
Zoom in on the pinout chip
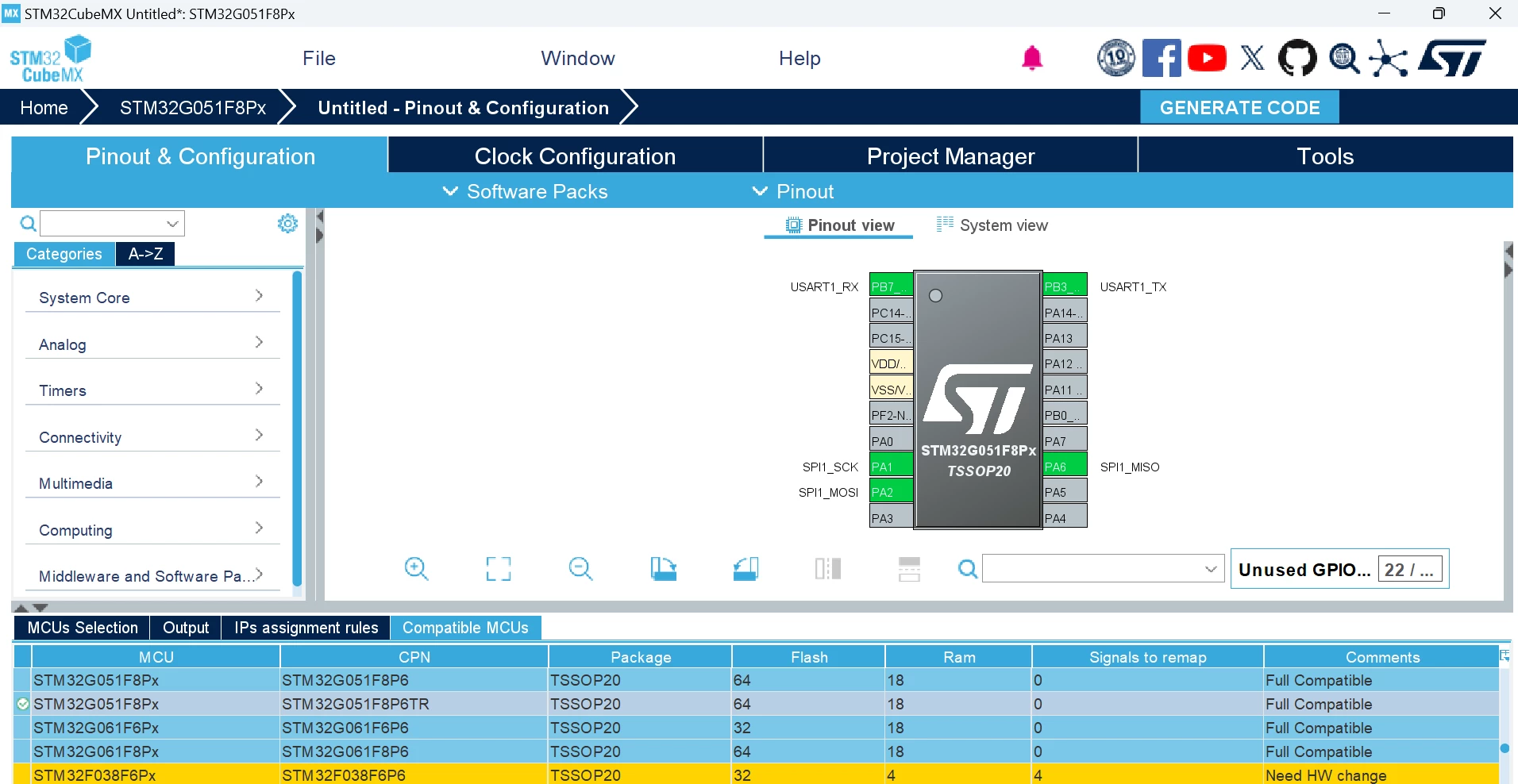tap(416, 568)
